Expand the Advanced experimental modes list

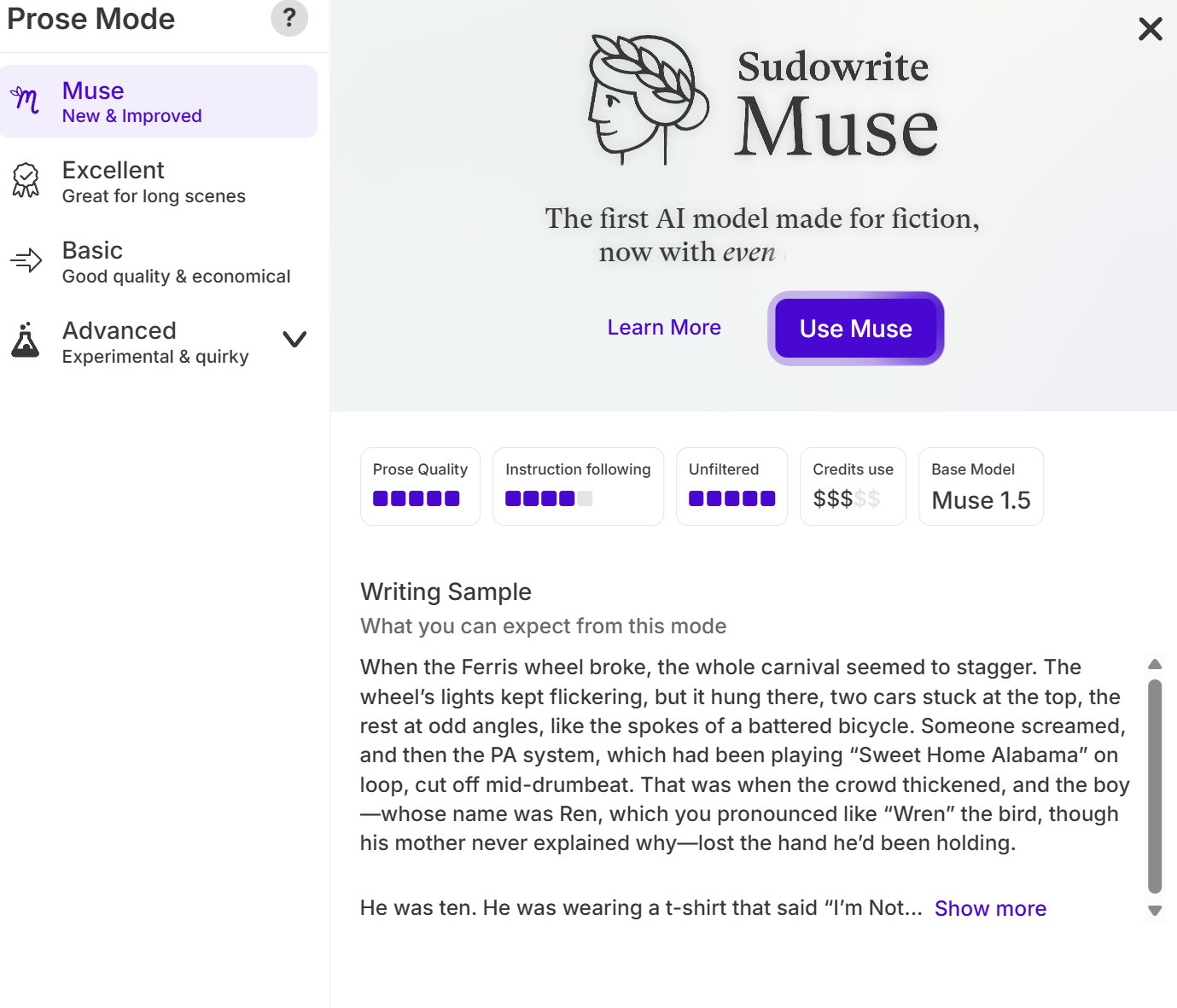[294, 339]
